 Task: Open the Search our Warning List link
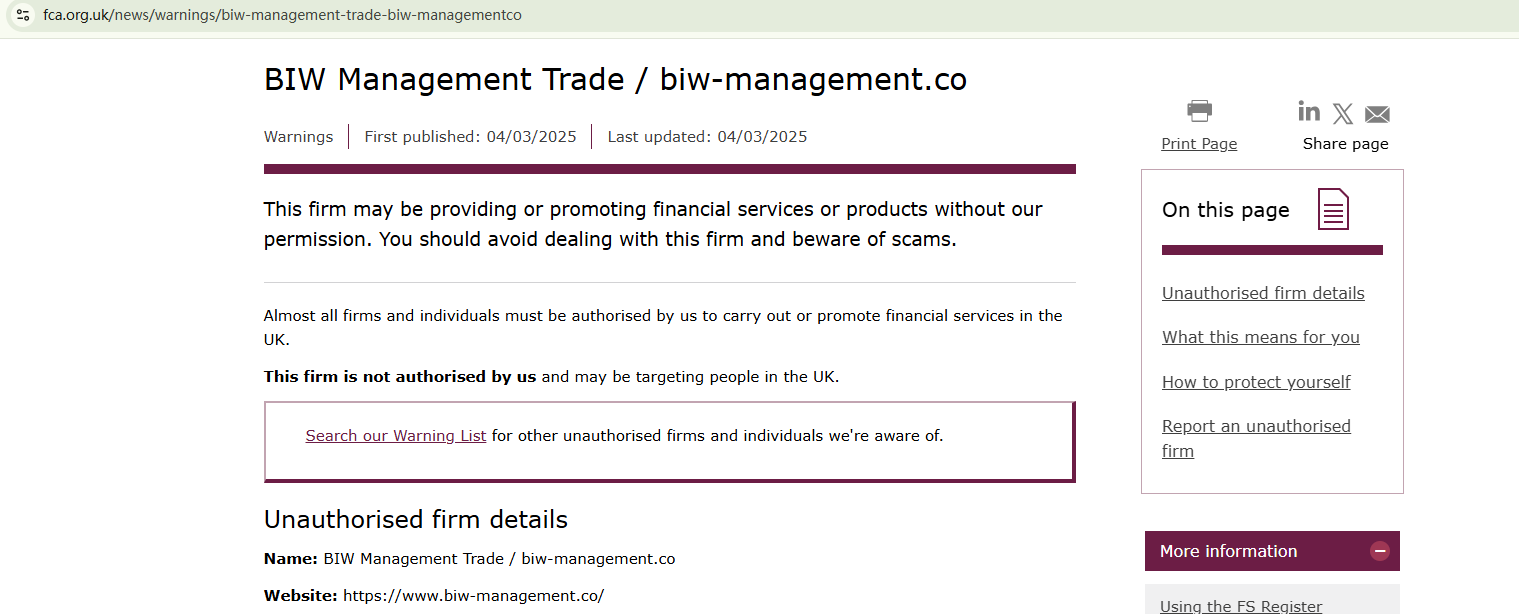(396, 436)
